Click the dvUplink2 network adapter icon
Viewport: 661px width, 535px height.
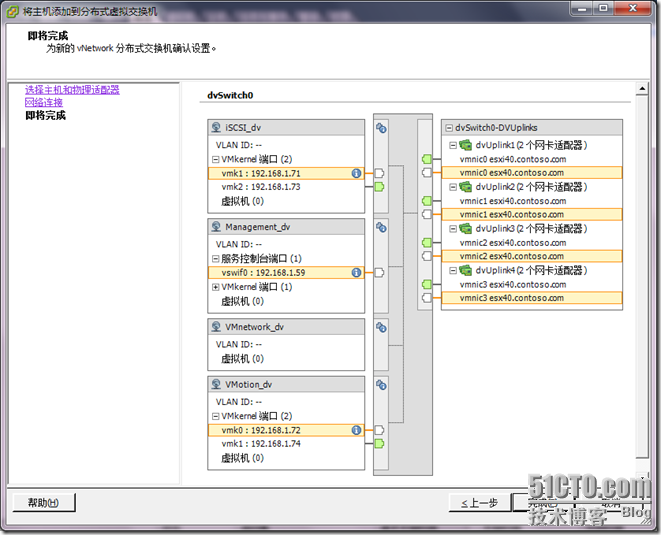(466, 187)
